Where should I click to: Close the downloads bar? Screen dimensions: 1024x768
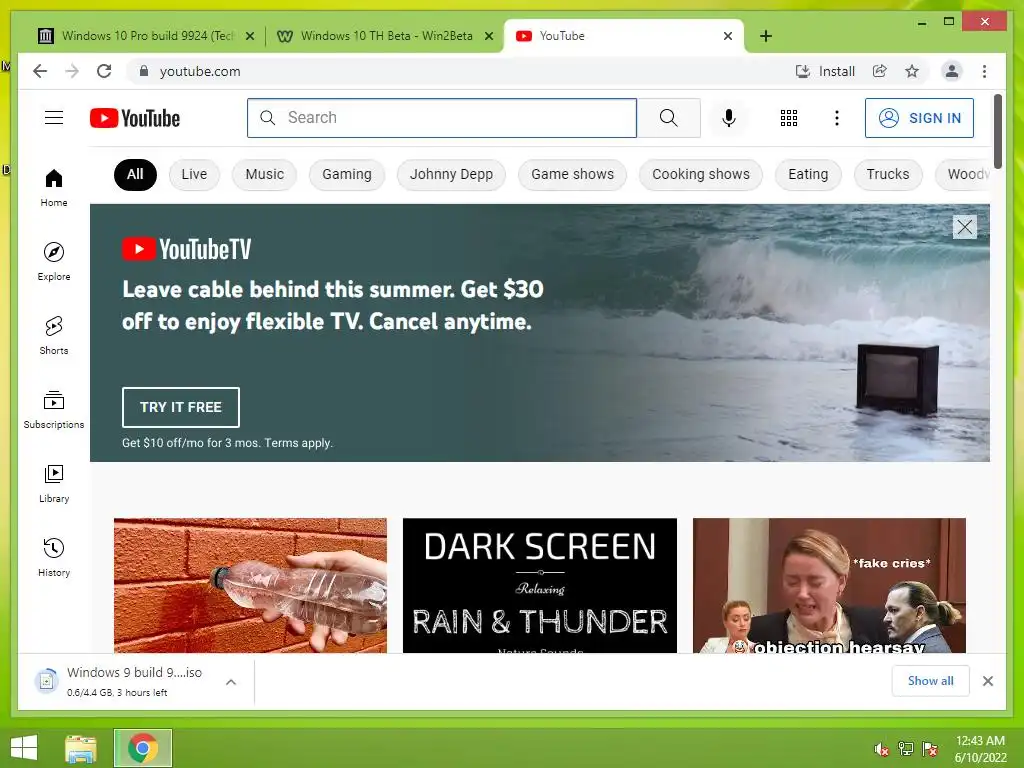tap(987, 681)
